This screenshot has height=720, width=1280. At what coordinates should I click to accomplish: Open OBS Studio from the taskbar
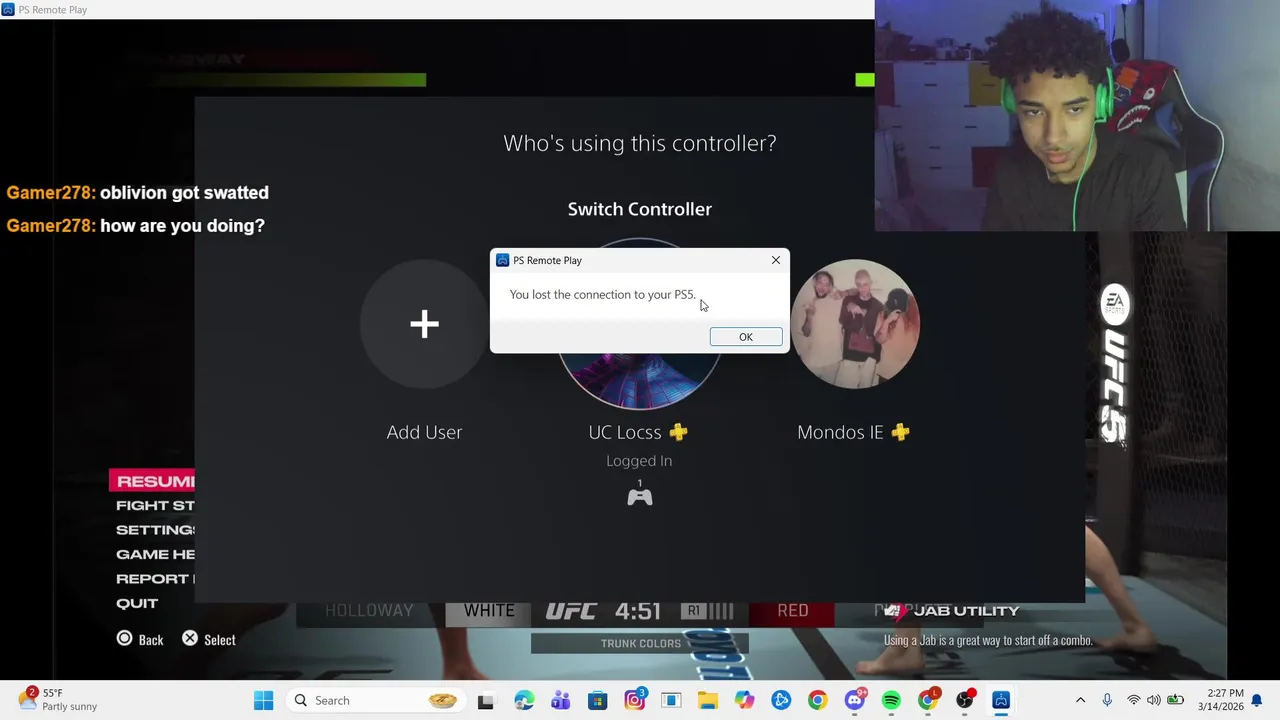click(964, 700)
